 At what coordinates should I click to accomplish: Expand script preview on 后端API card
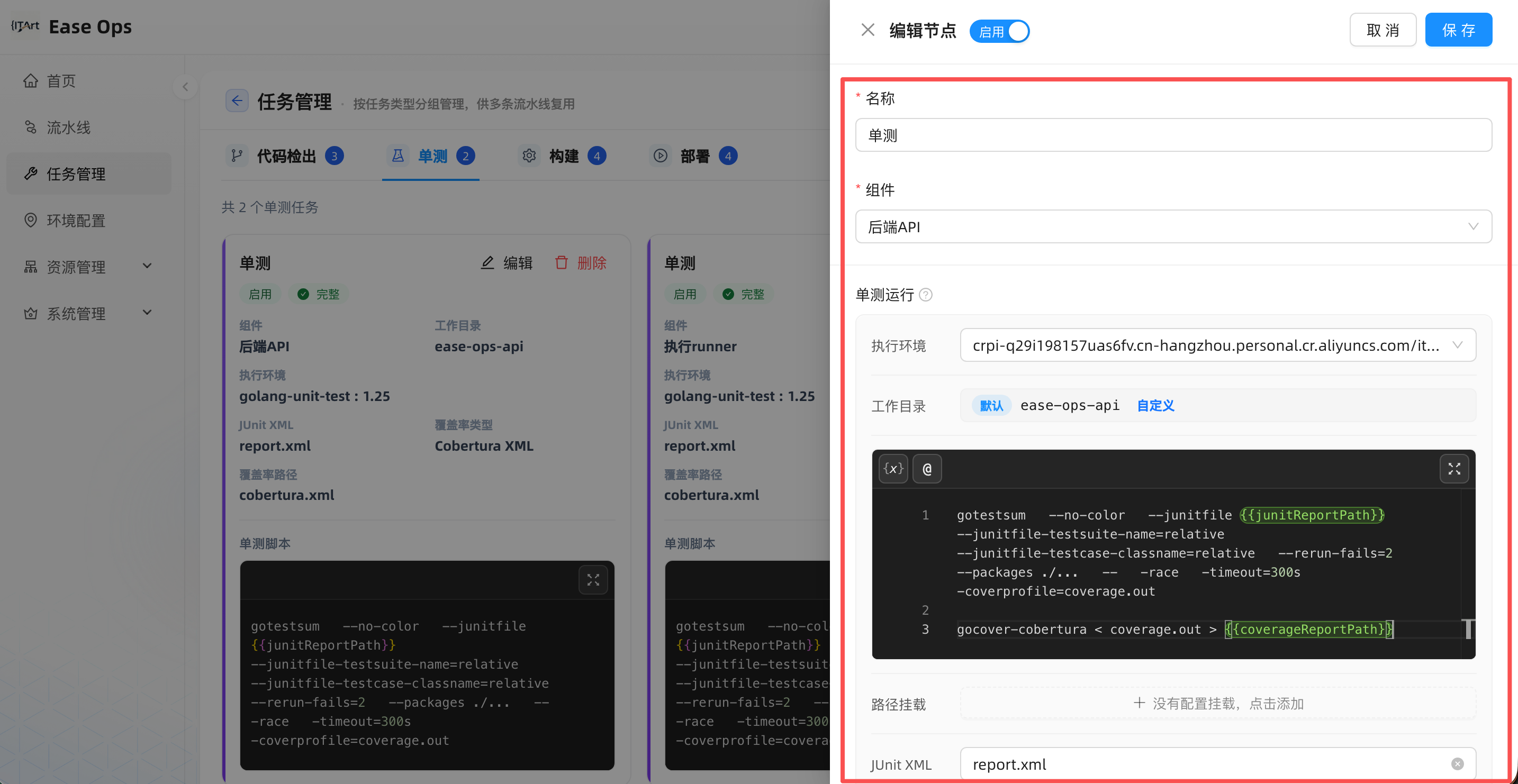point(593,580)
